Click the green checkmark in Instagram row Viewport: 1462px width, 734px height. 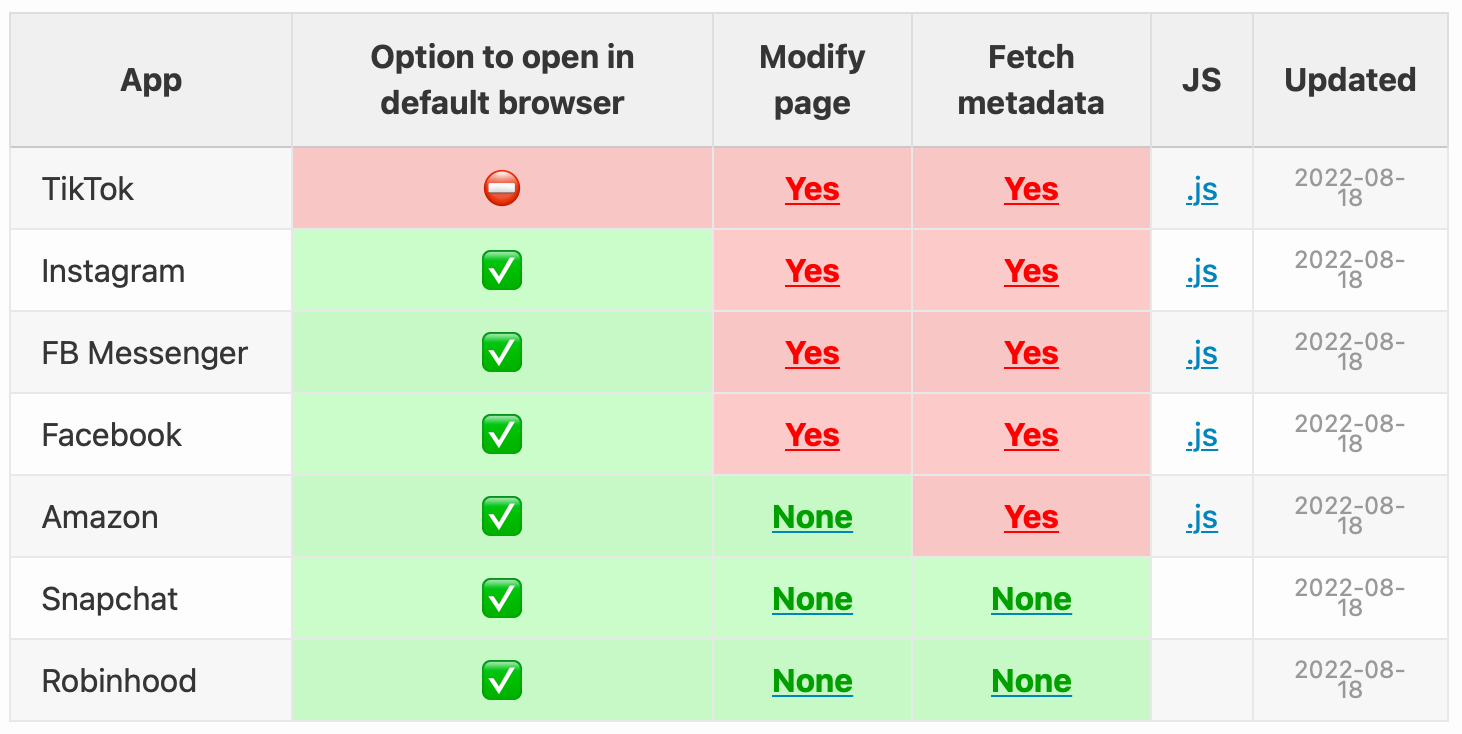coord(502,271)
